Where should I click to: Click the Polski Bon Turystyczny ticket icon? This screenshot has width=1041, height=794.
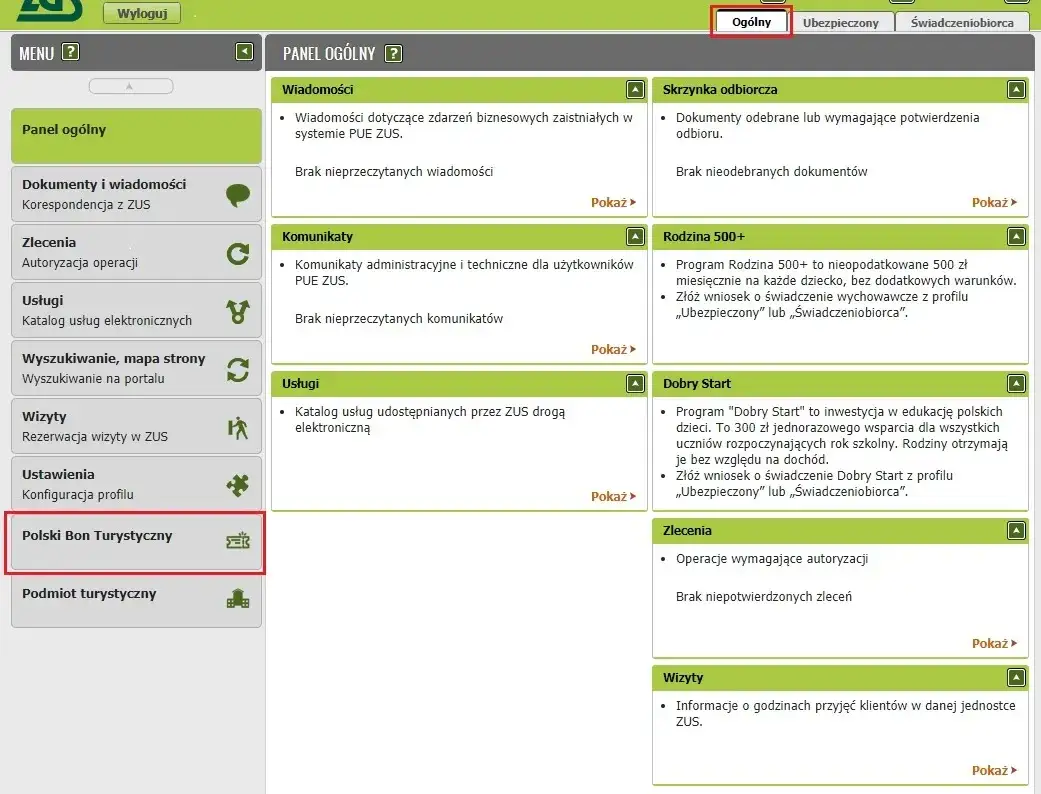click(238, 542)
